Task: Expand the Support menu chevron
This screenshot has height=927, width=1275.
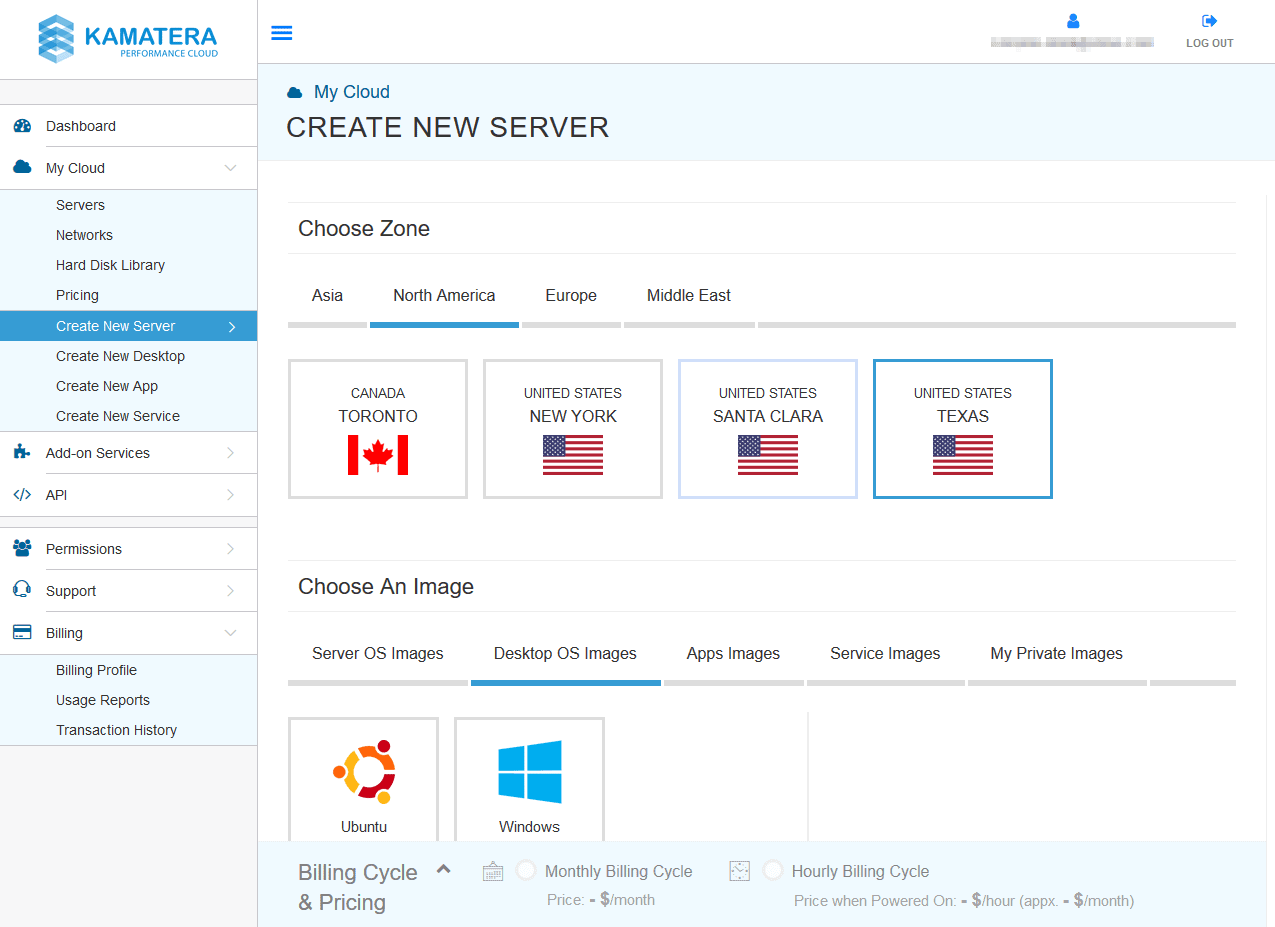Action: click(x=231, y=591)
